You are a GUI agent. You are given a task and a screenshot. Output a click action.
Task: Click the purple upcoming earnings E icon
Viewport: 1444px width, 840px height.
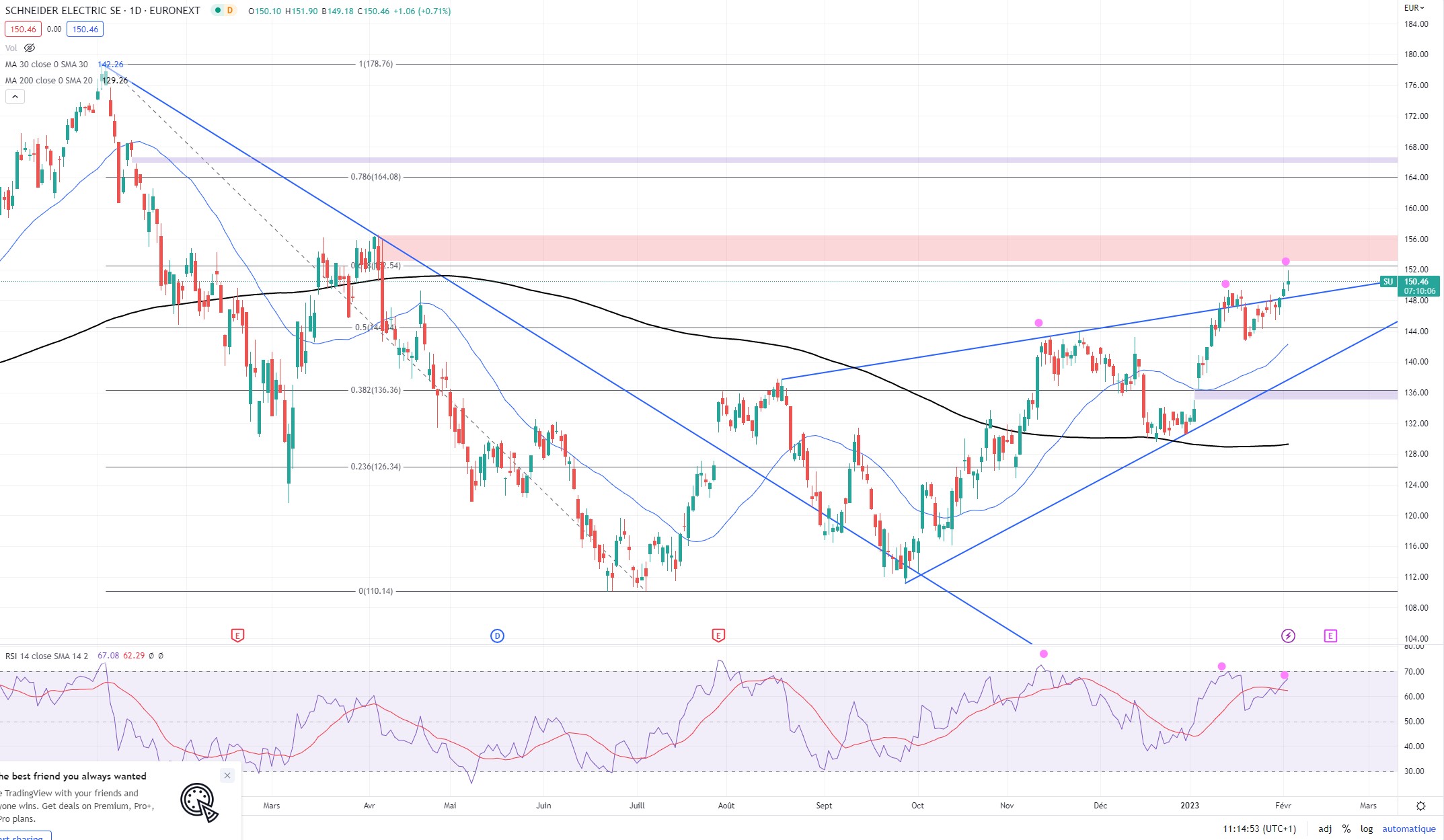pyautogui.click(x=1330, y=636)
